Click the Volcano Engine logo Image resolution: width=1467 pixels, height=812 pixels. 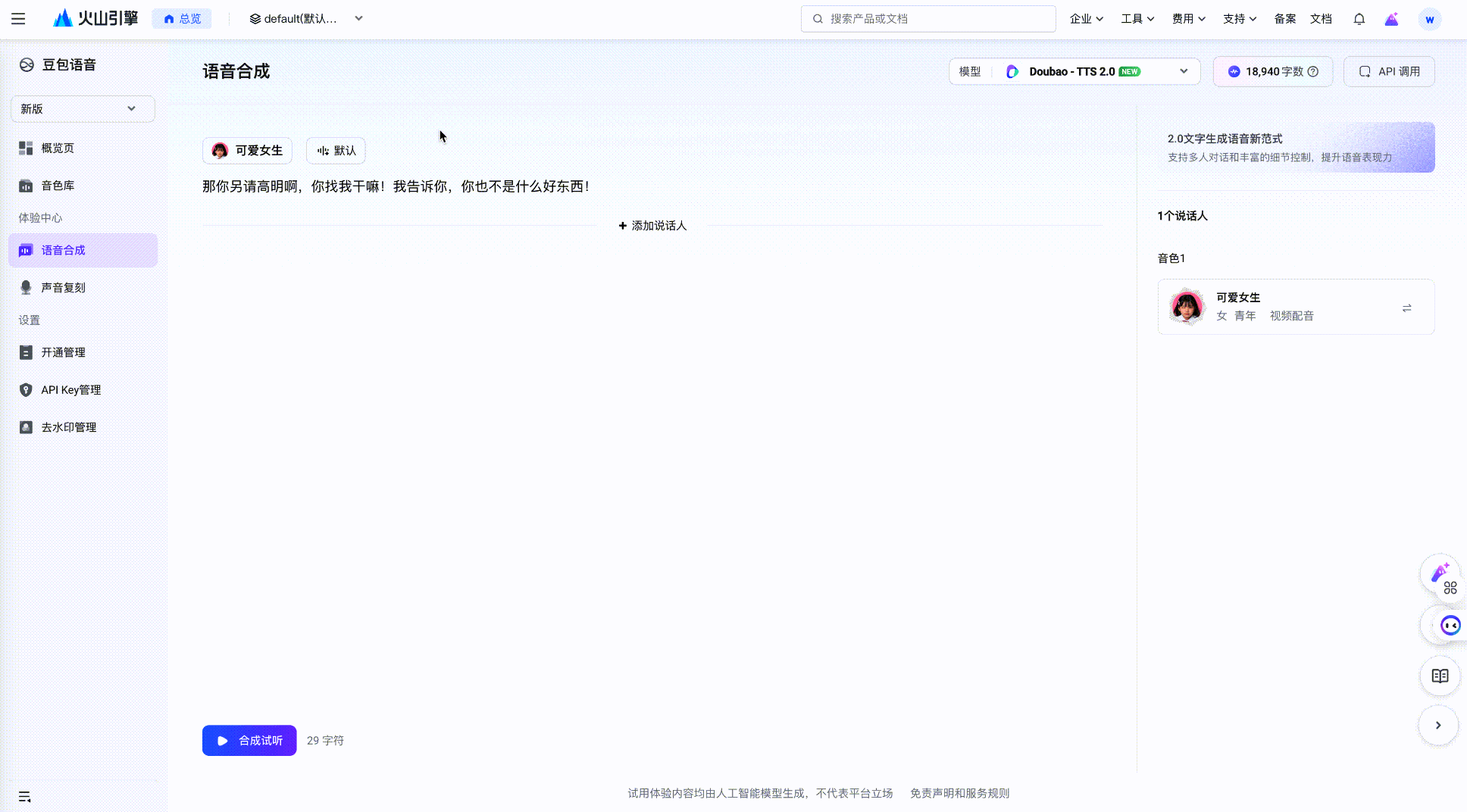[x=95, y=18]
